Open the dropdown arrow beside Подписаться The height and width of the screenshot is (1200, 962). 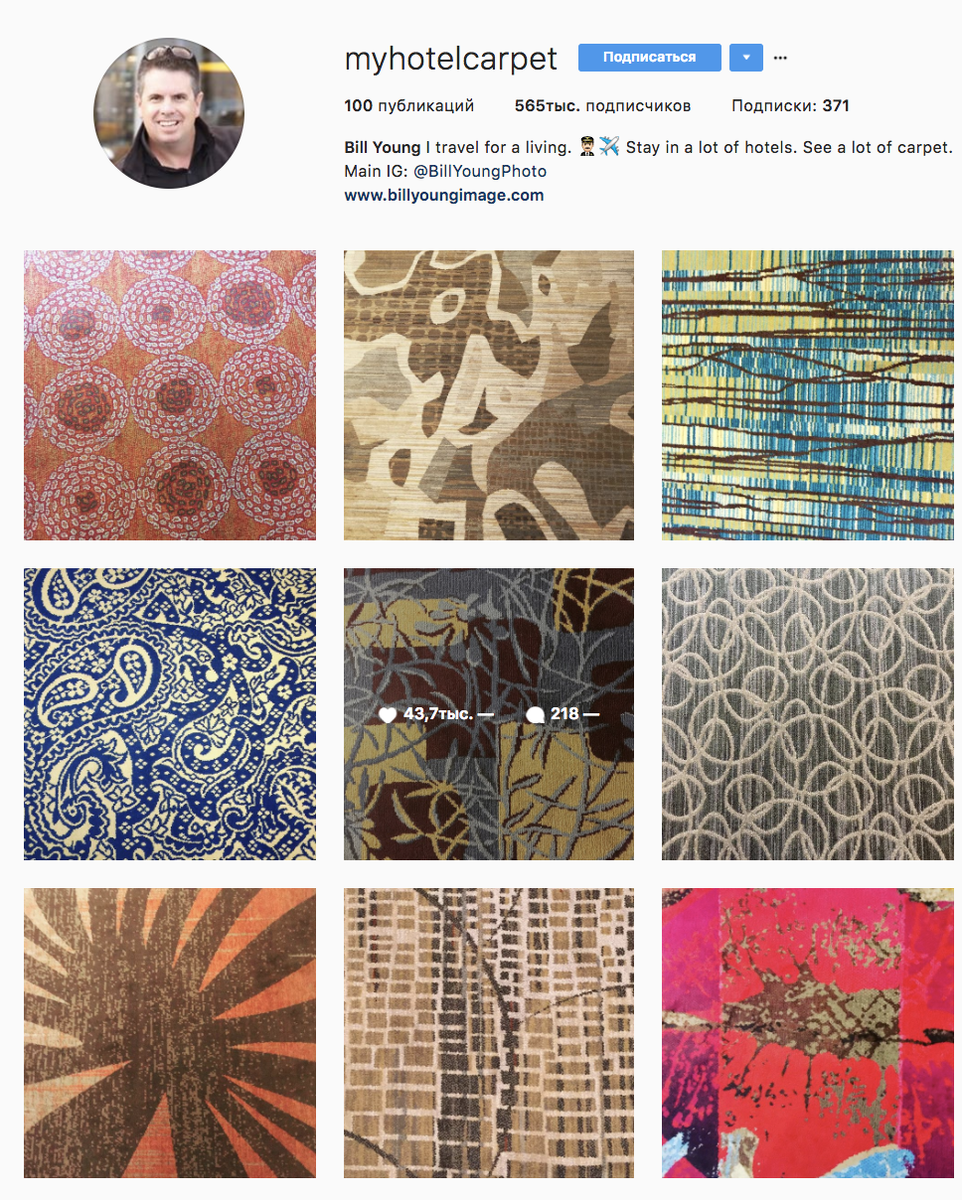click(746, 57)
